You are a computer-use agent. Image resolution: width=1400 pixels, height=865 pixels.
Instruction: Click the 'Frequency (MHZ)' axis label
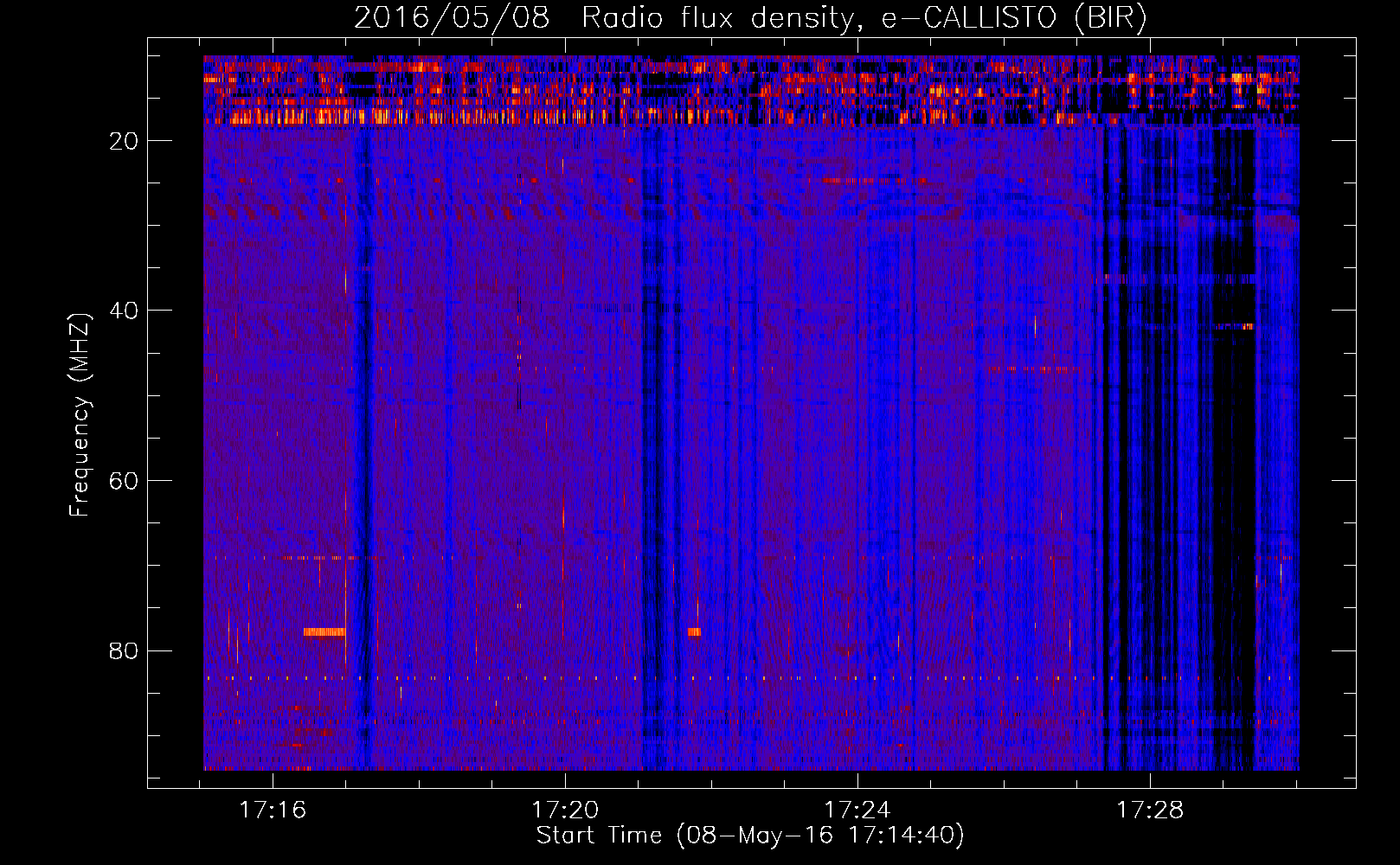(80, 414)
